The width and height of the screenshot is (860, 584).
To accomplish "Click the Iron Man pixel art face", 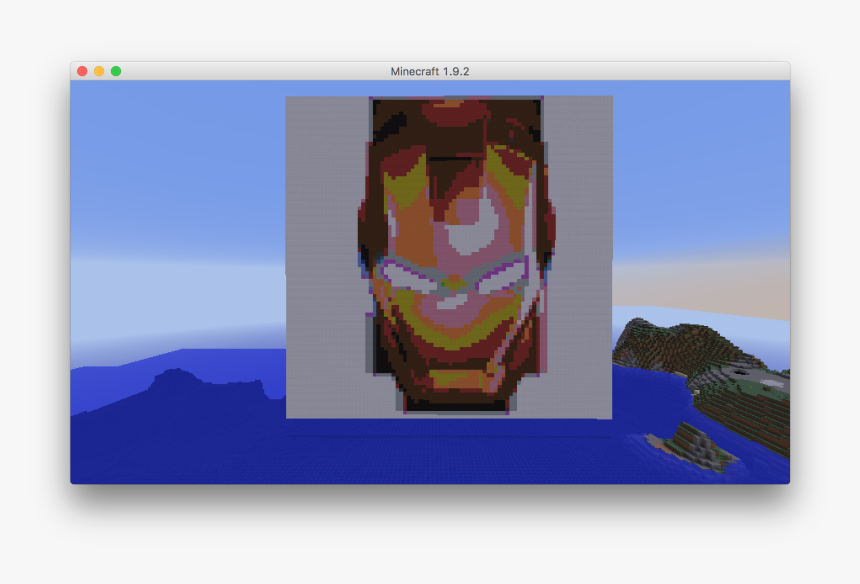I will click(x=455, y=255).
